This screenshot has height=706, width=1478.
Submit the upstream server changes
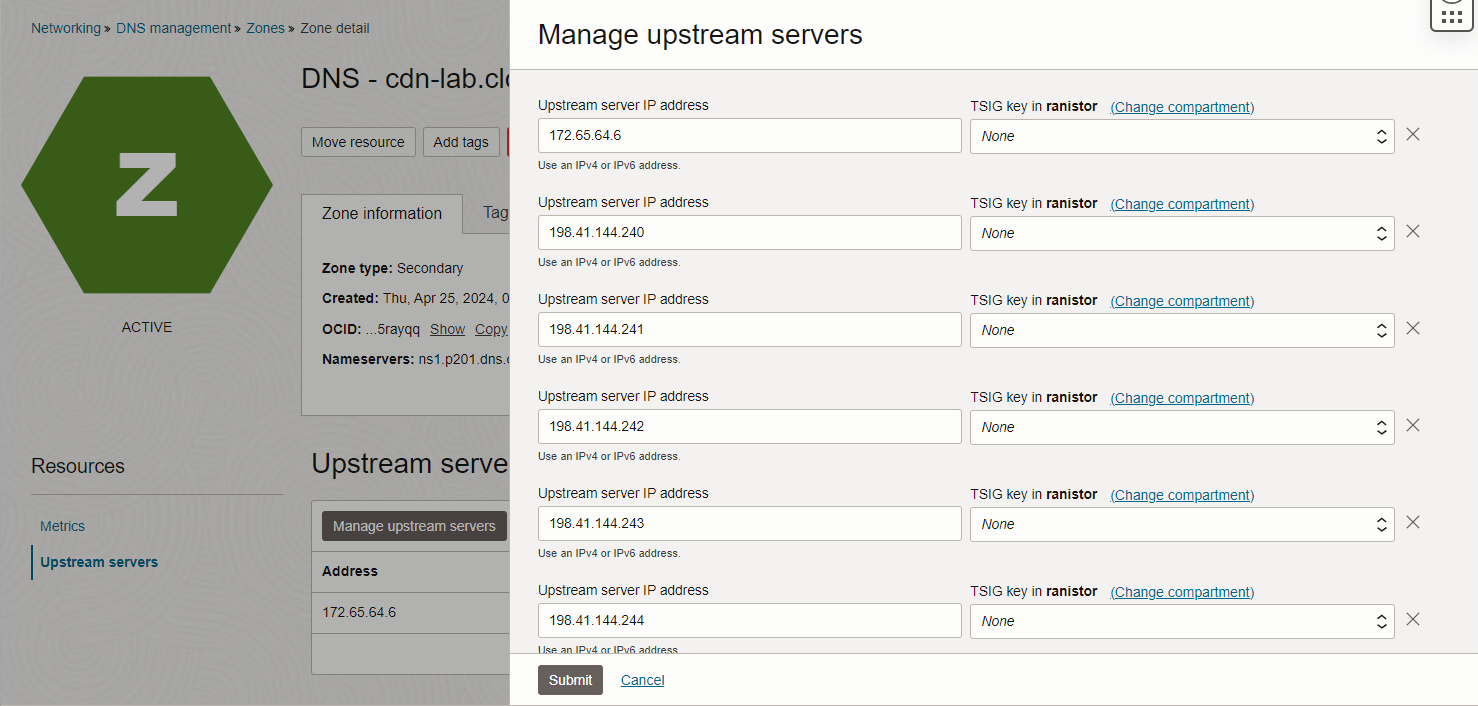570,680
